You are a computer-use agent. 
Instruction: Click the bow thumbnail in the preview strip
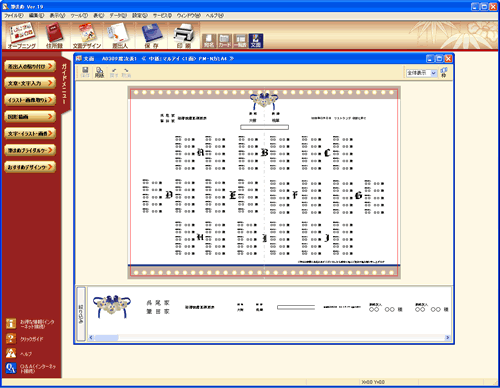112,306
